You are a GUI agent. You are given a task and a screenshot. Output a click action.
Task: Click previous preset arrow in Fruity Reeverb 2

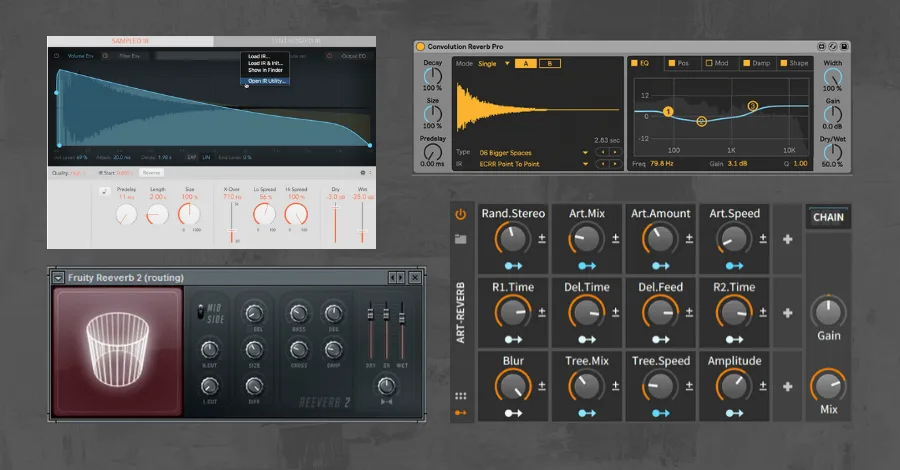click(393, 278)
